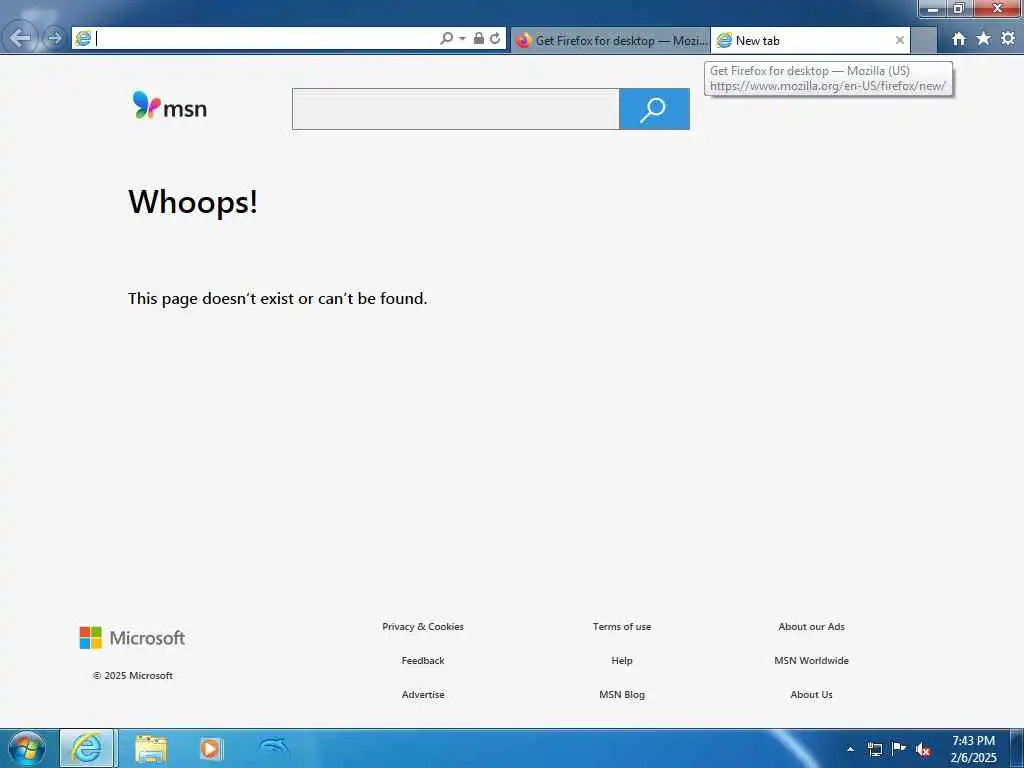The width and height of the screenshot is (1024, 768).
Task: Open the clock showing 7:43 PM
Action: click(973, 749)
